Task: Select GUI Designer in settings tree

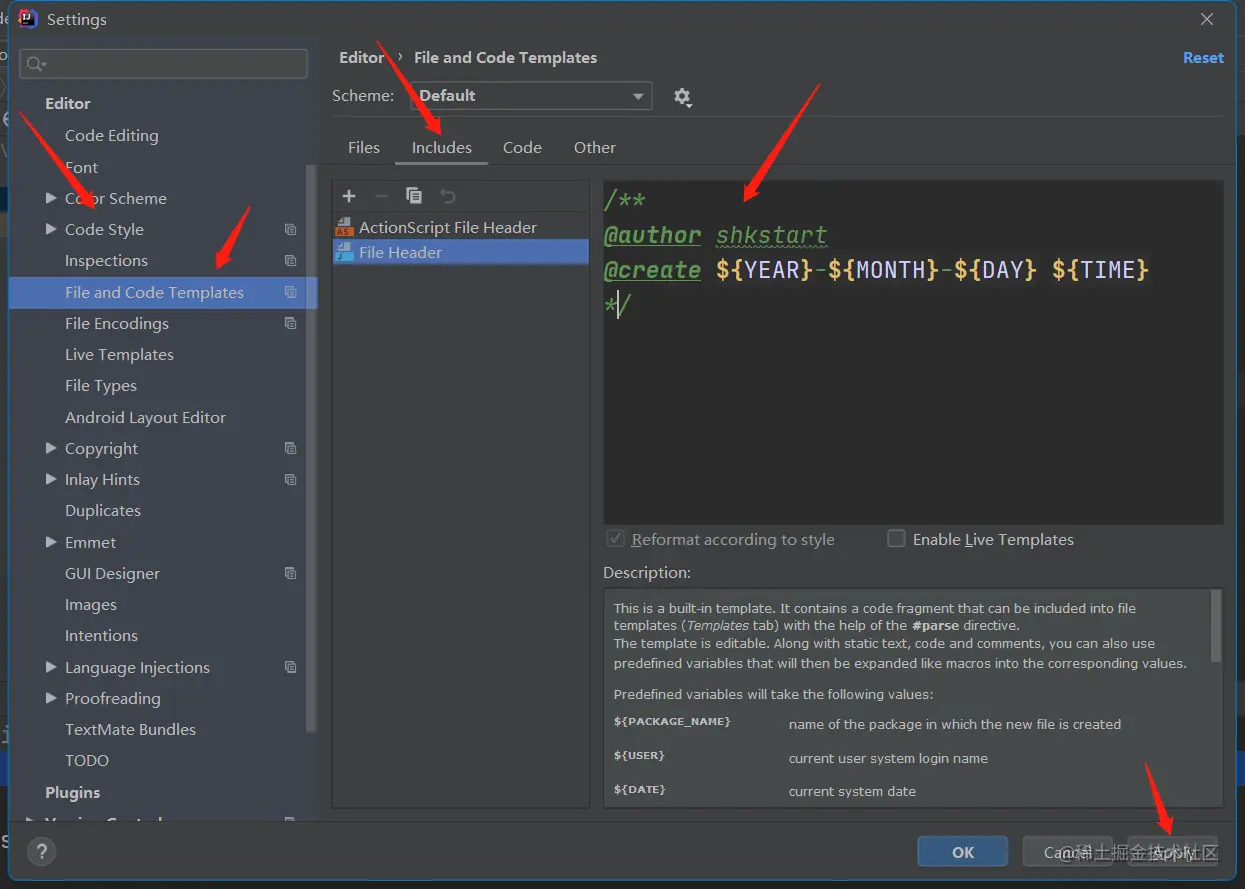Action: click(112, 573)
